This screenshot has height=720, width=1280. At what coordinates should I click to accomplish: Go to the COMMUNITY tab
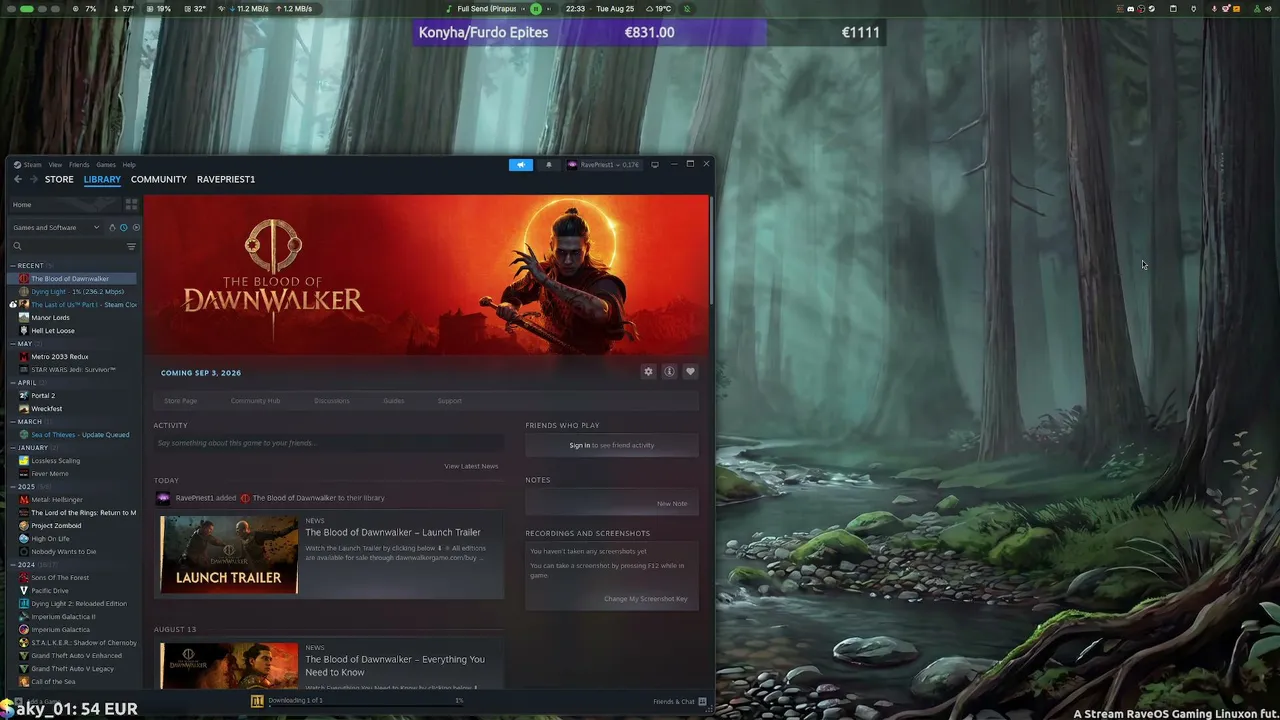(159, 179)
